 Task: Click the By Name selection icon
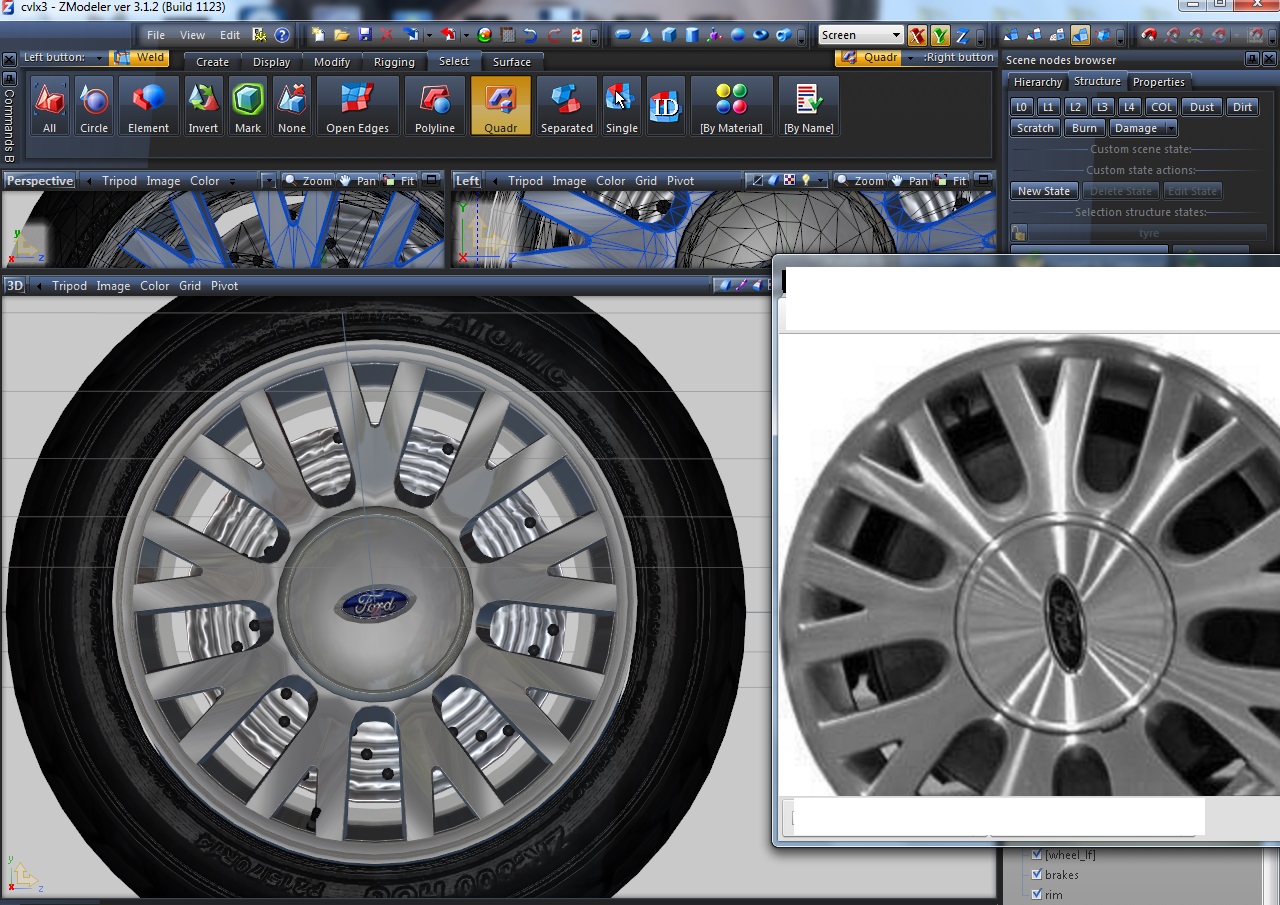[x=808, y=107]
